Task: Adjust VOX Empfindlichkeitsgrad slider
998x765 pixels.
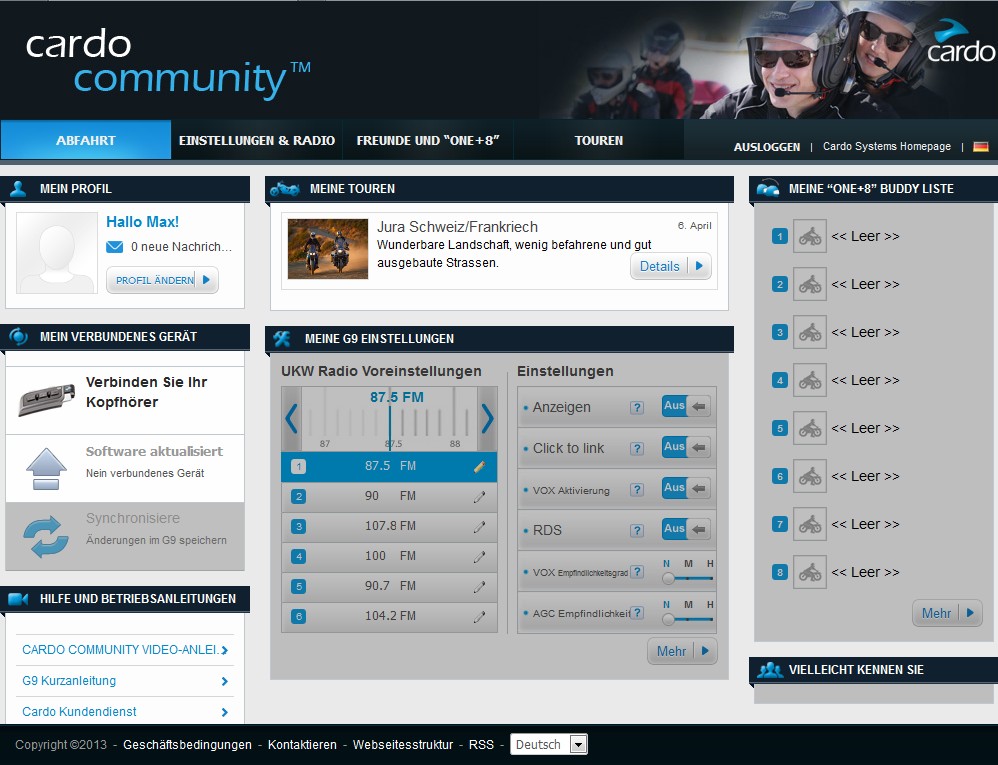Action: pos(687,578)
